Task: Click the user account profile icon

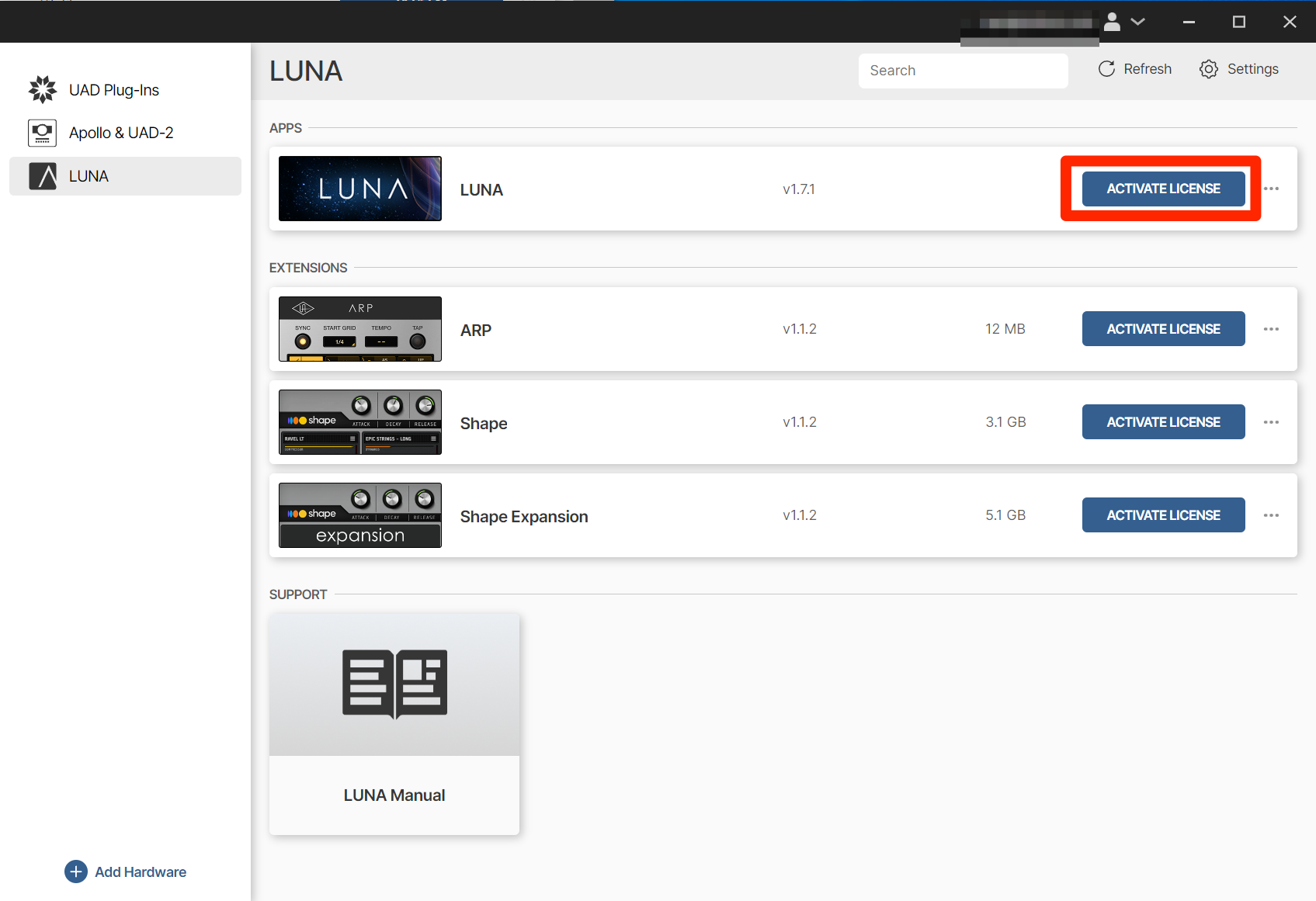Action: coord(1112,22)
